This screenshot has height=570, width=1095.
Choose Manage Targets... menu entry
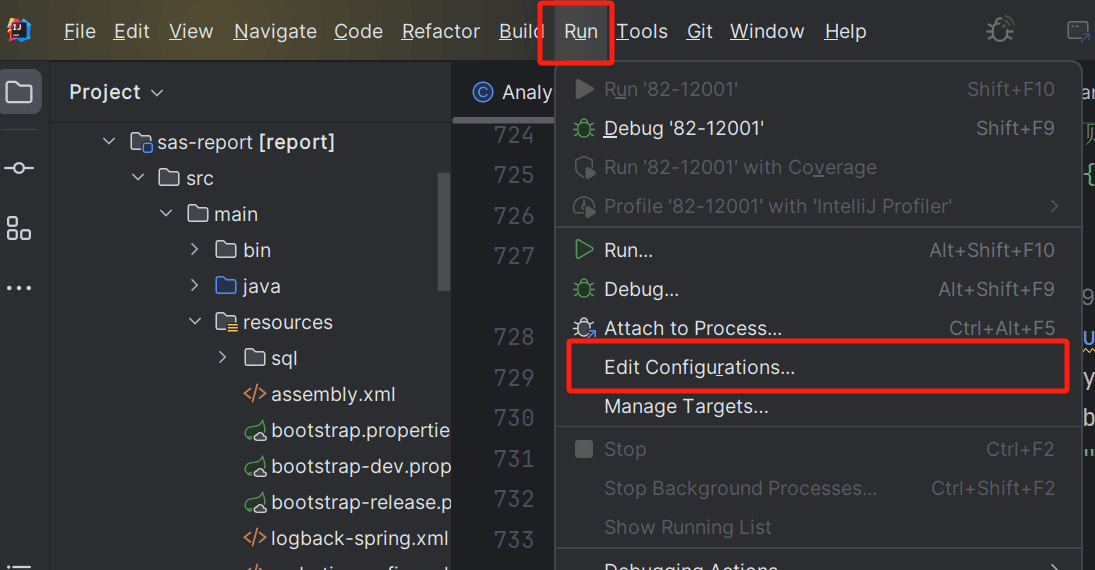pos(818,407)
